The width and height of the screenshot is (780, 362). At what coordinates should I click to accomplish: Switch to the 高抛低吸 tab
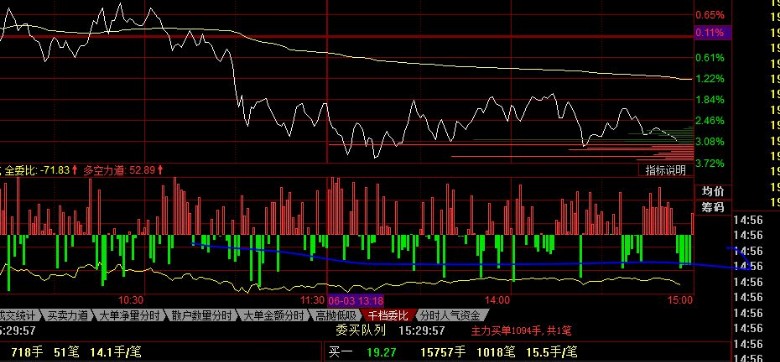coord(337,315)
